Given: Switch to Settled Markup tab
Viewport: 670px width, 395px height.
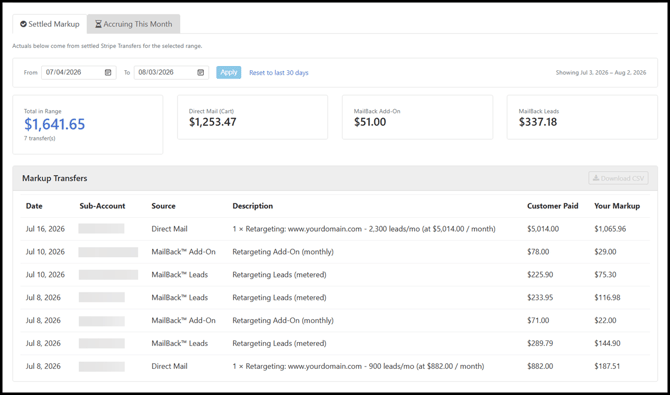Looking at the screenshot, I should tap(50, 24).
